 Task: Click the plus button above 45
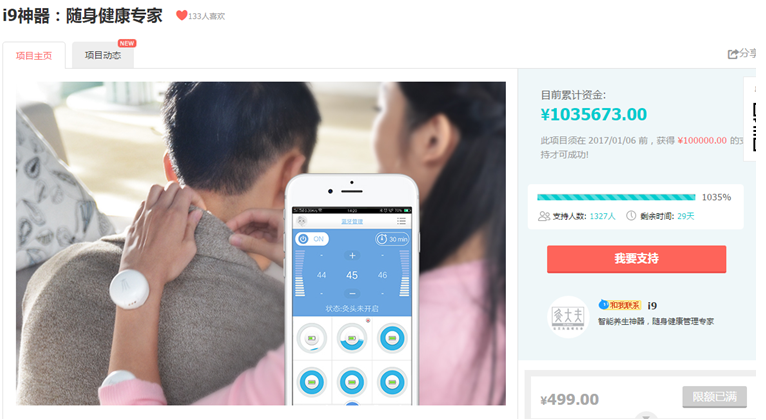[352, 255]
